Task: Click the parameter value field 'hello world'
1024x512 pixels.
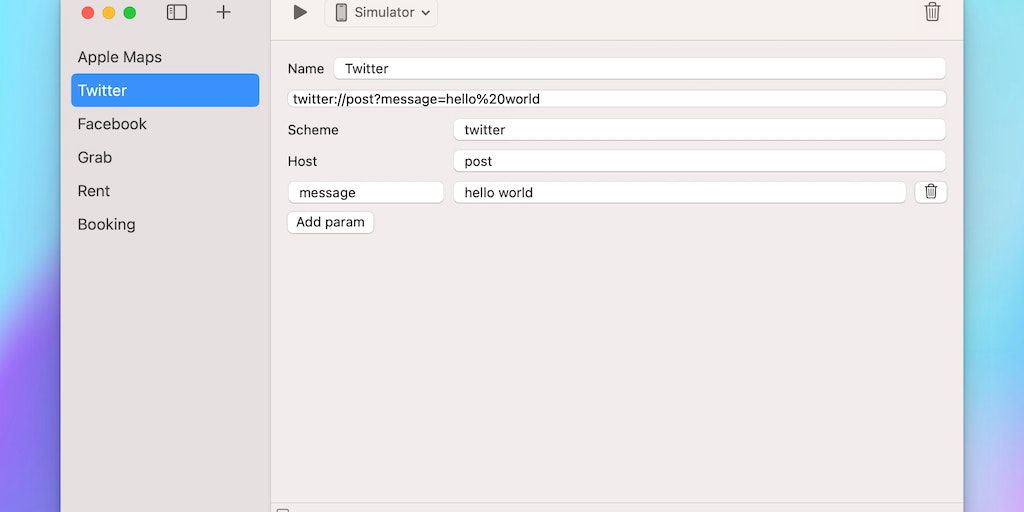Action: [x=680, y=193]
